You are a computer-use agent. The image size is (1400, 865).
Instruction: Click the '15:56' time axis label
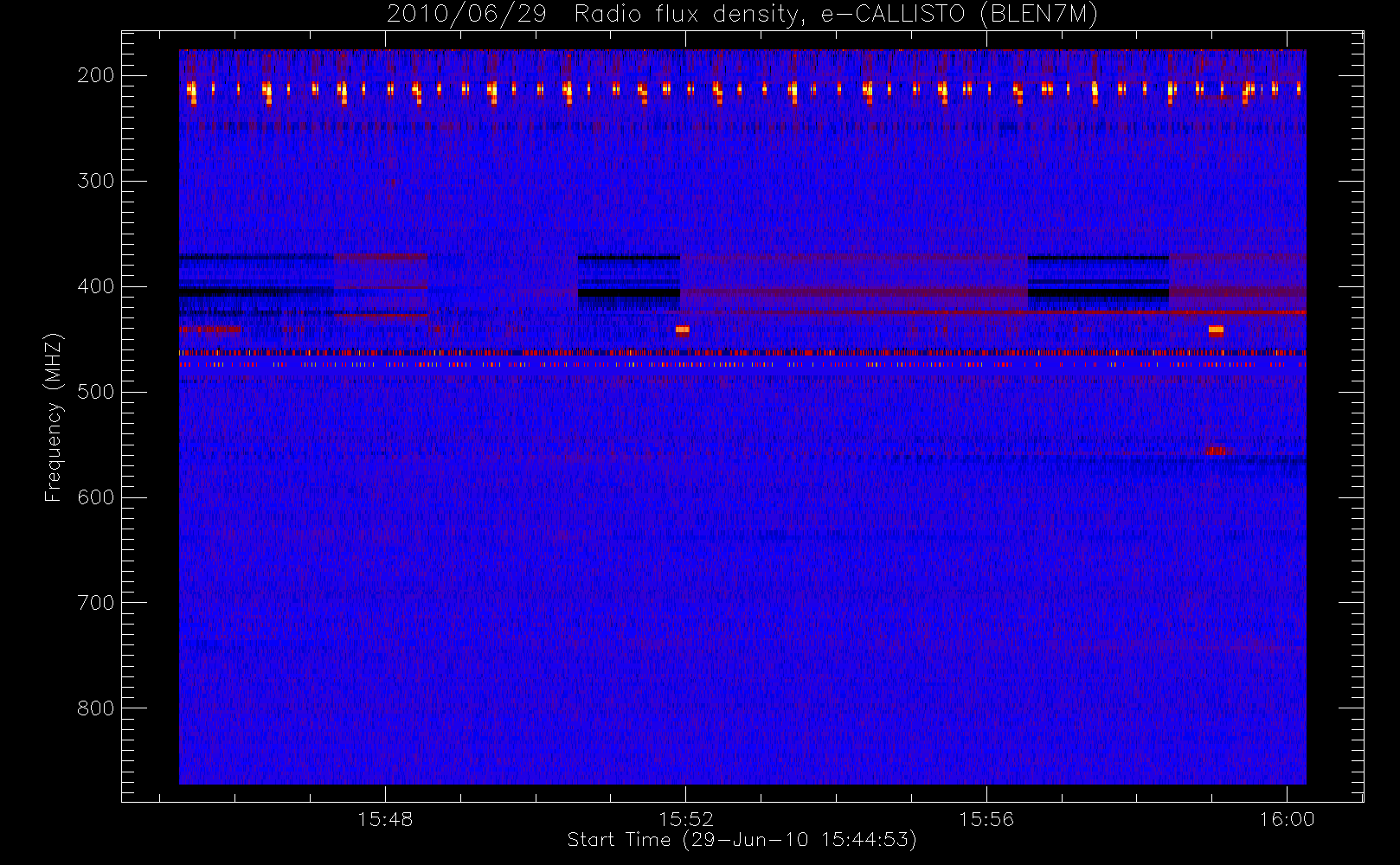coord(986,819)
